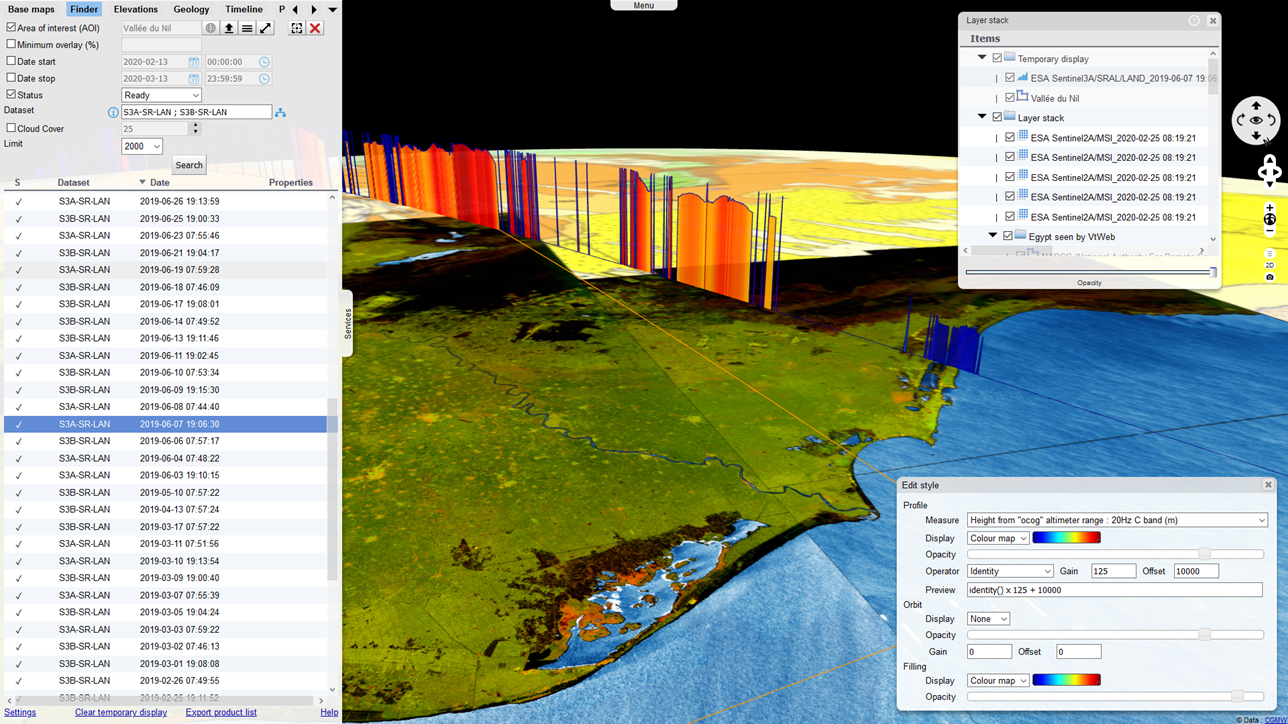Open the Status dropdown showing Ready
The image size is (1288, 724).
(x=161, y=95)
